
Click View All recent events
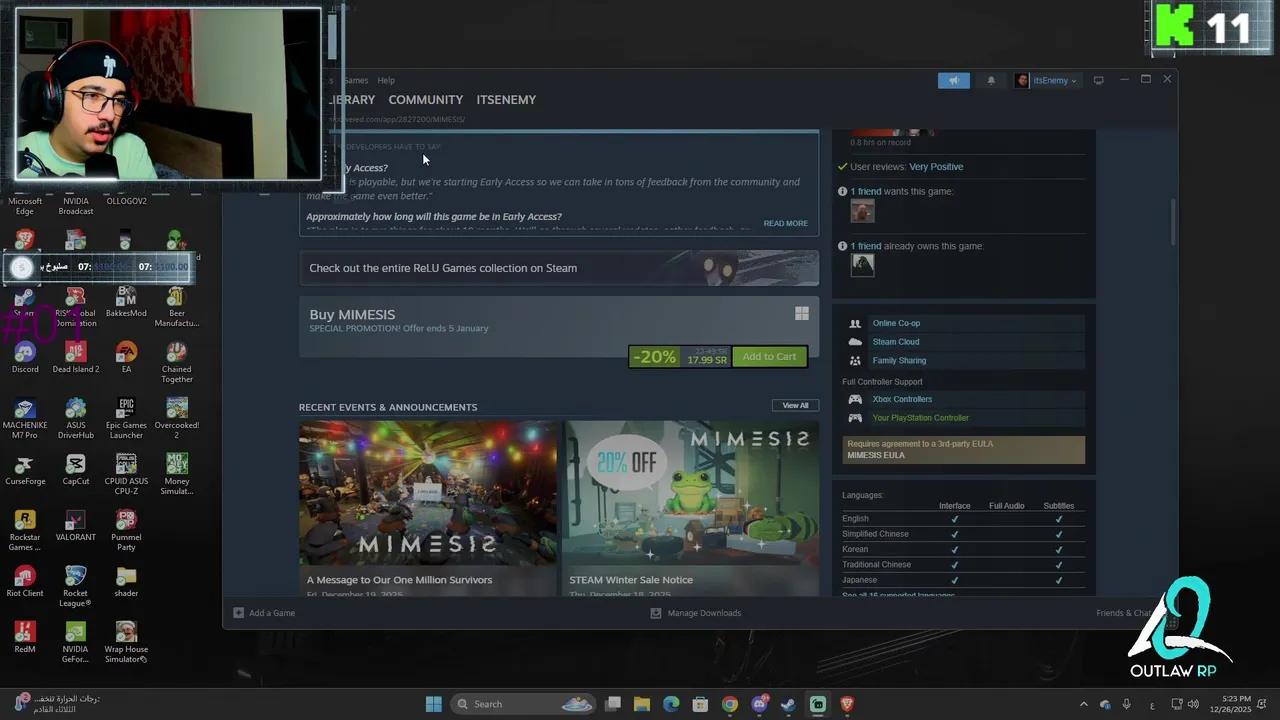click(795, 405)
